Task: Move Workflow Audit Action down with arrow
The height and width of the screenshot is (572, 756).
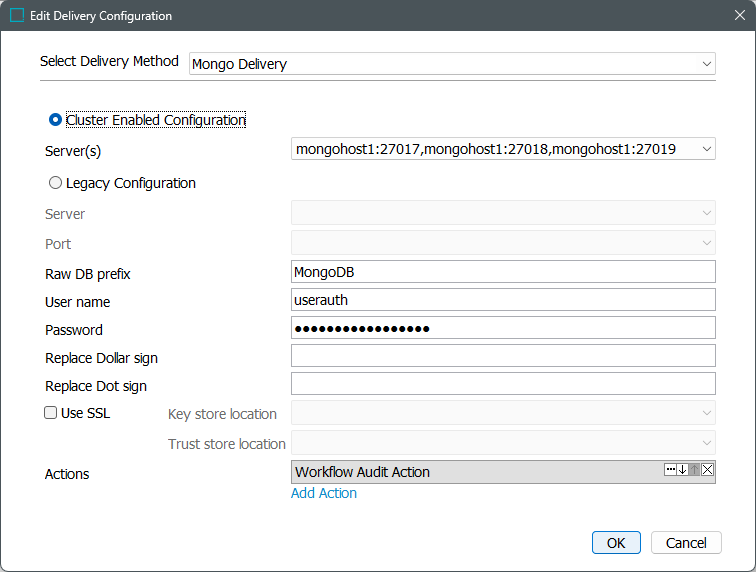Action: (x=682, y=470)
